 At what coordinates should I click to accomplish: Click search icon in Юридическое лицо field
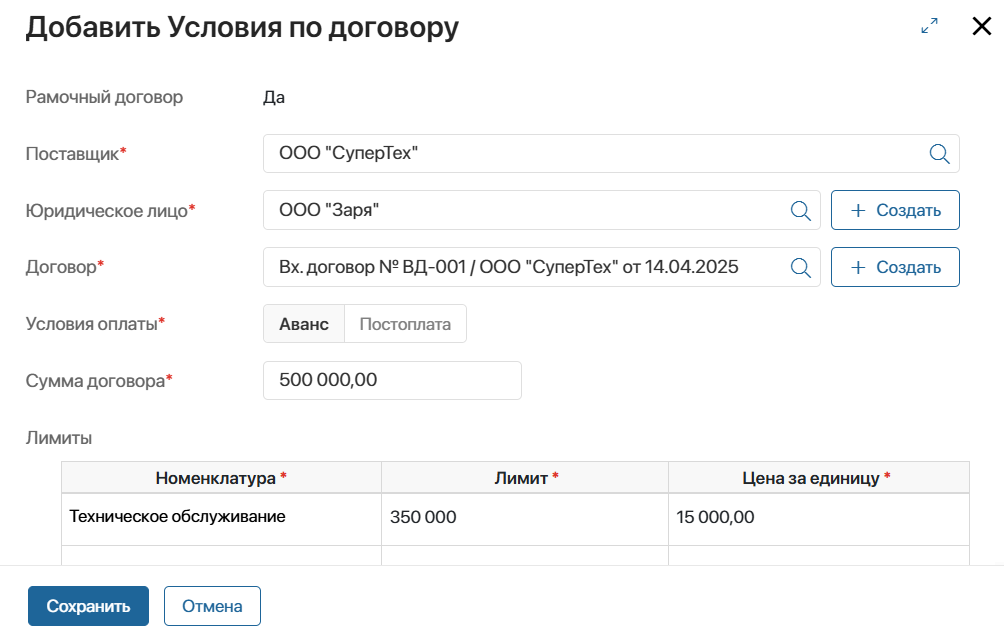click(x=800, y=210)
